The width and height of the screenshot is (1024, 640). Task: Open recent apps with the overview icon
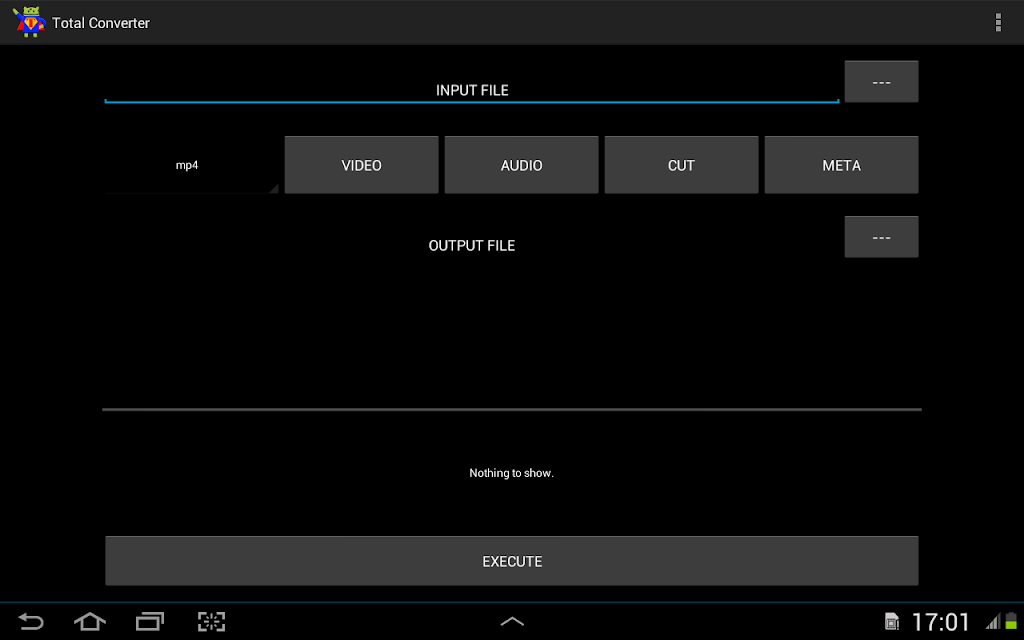(x=150, y=621)
